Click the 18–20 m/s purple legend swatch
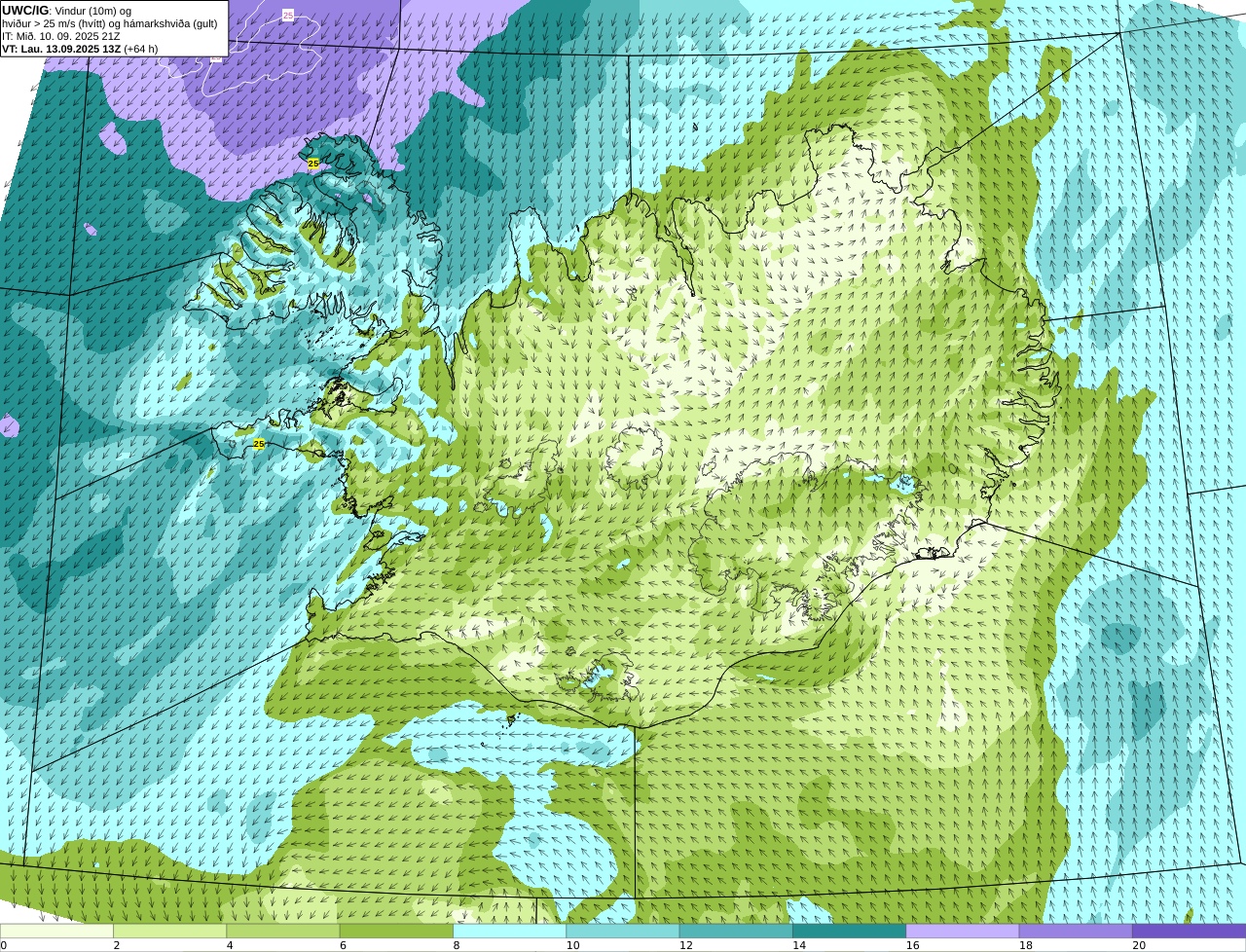 [1076, 931]
